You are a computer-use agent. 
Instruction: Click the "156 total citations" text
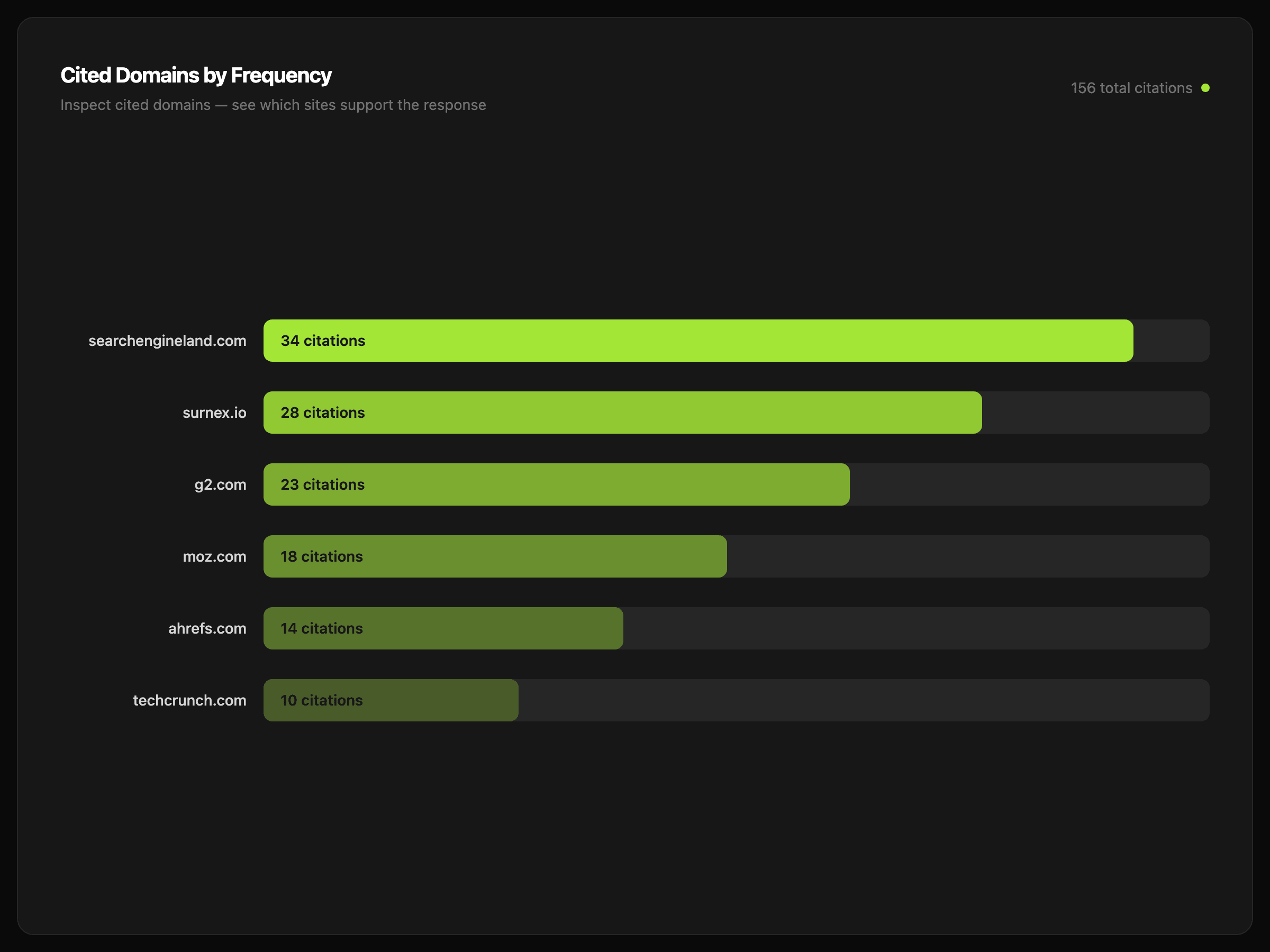(x=1132, y=88)
